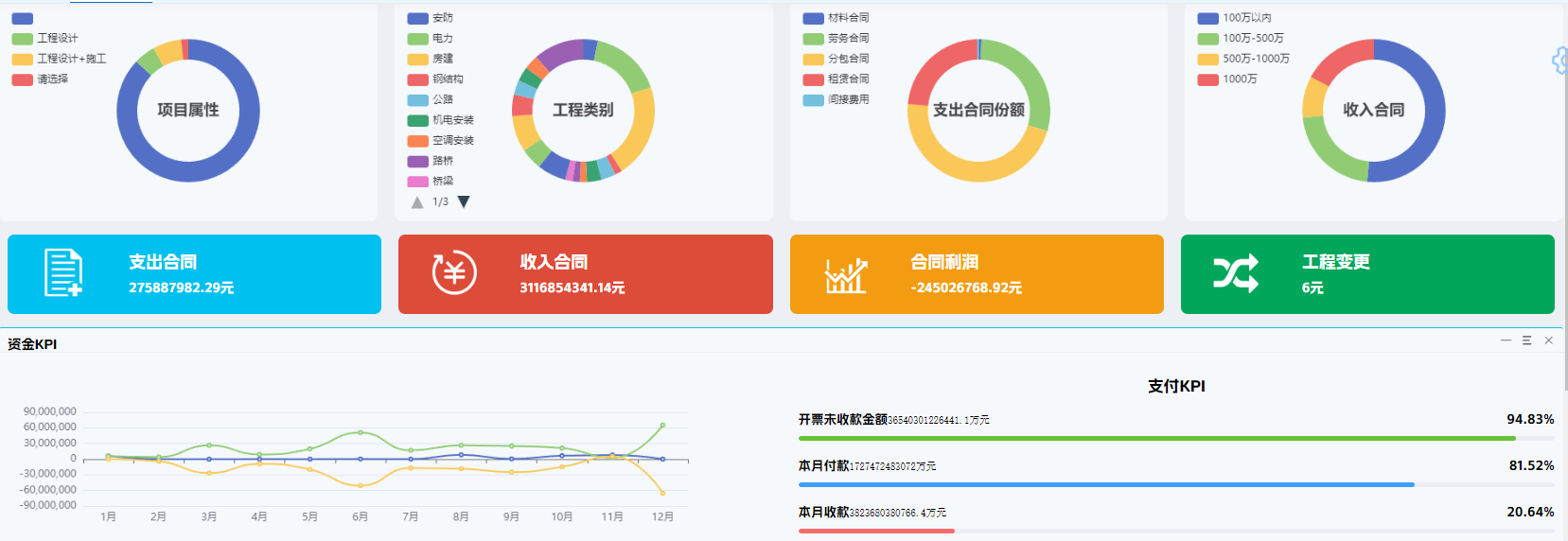The height and width of the screenshot is (541, 1568).
Task: Click the 开票未收款金额 green progress bar
Action: tap(1156, 438)
